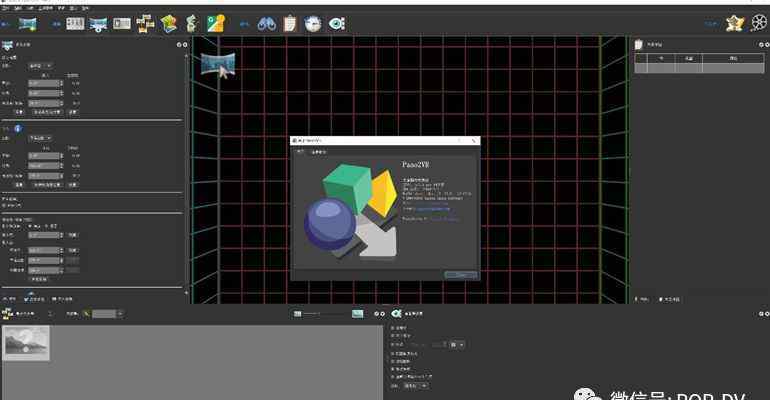The height and width of the screenshot is (400, 770).
Task: Open the Tour Map folded-map icon
Action: click(168, 24)
